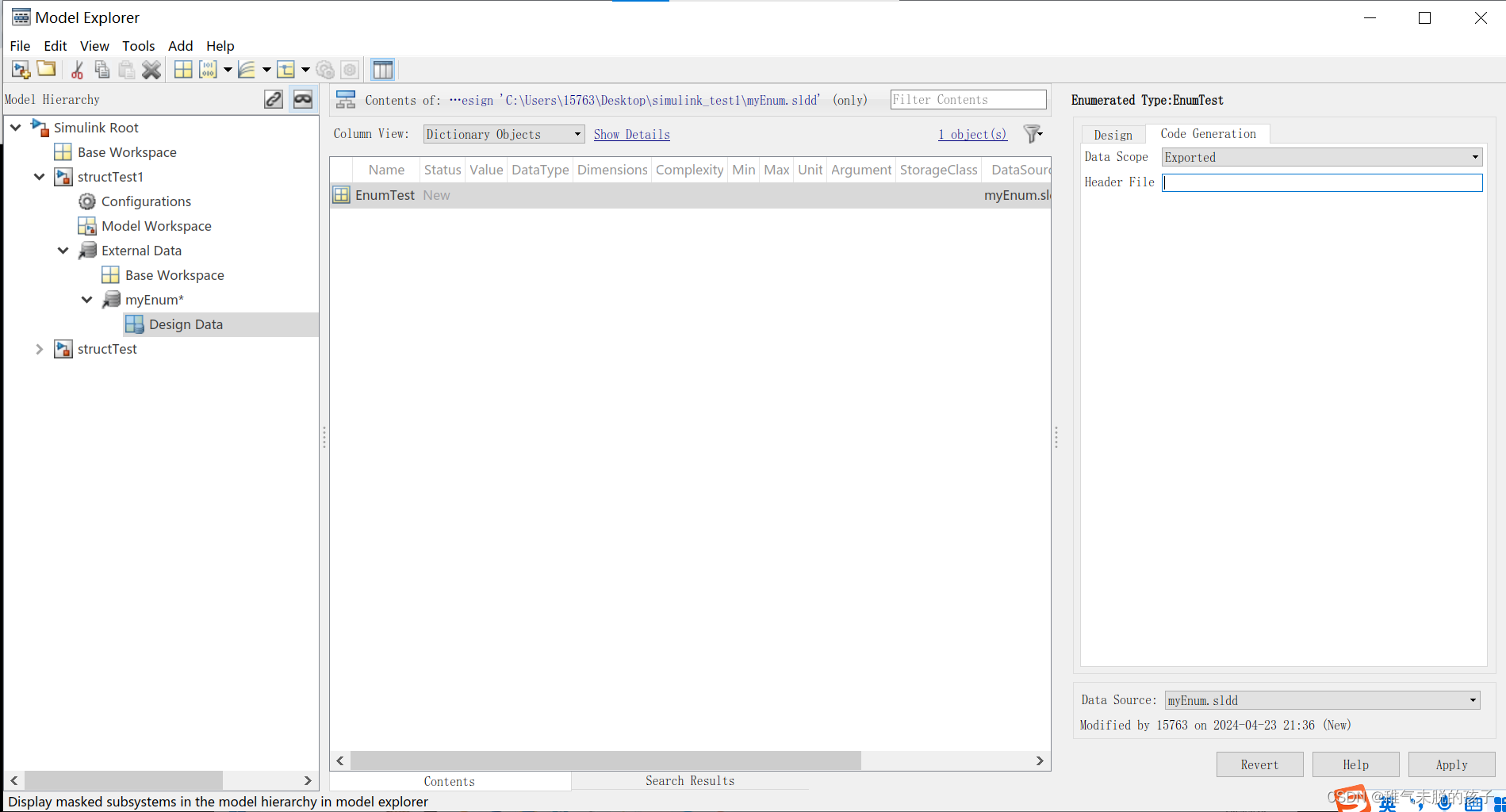
Task: Collapse the structTest1 tree node
Action: [x=40, y=176]
